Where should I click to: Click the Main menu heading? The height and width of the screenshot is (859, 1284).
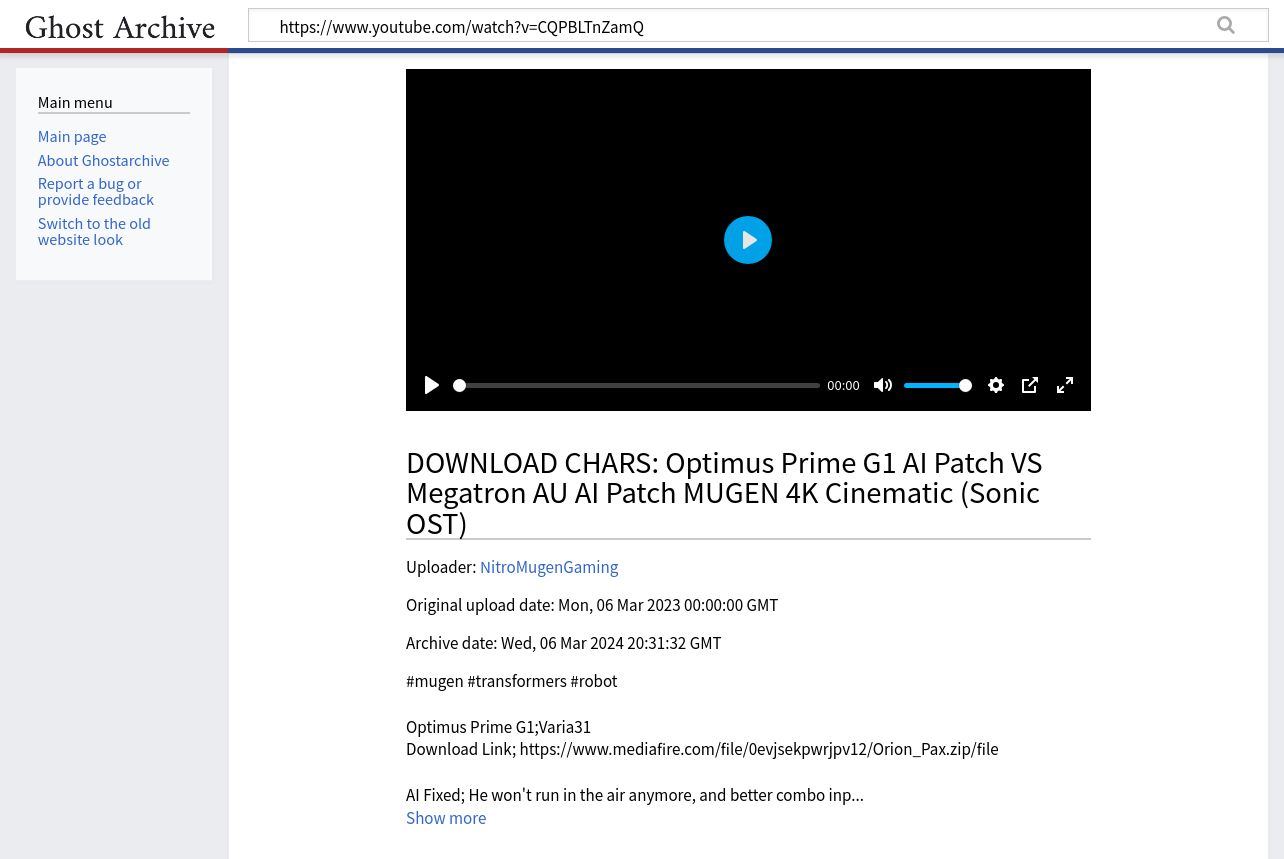(75, 102)
